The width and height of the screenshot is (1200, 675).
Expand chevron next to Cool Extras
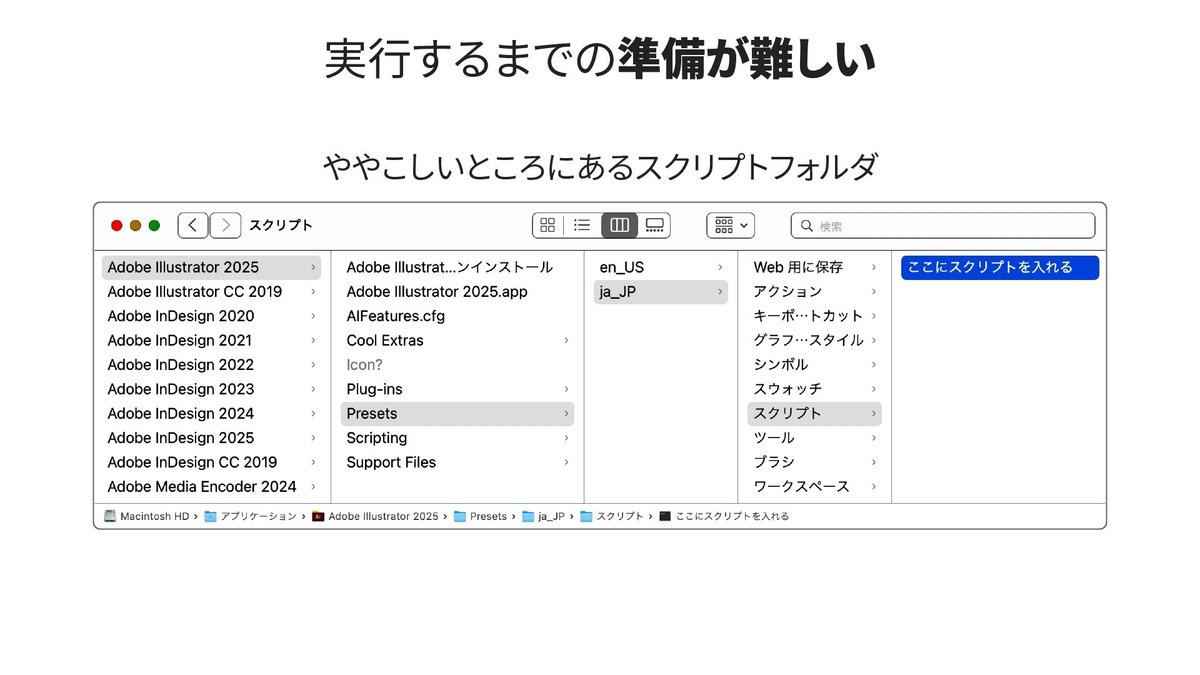point(566,340)
